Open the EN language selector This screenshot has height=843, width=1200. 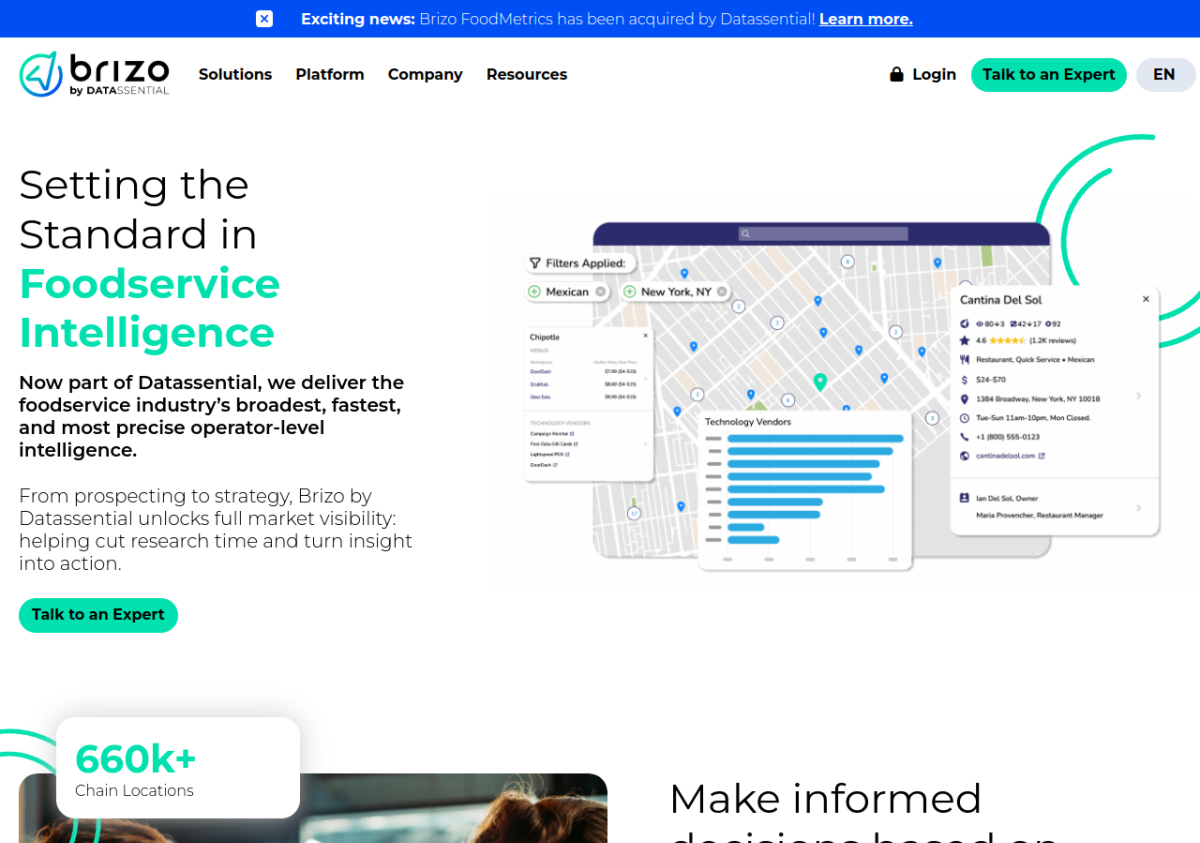(x=1164, y=75)
